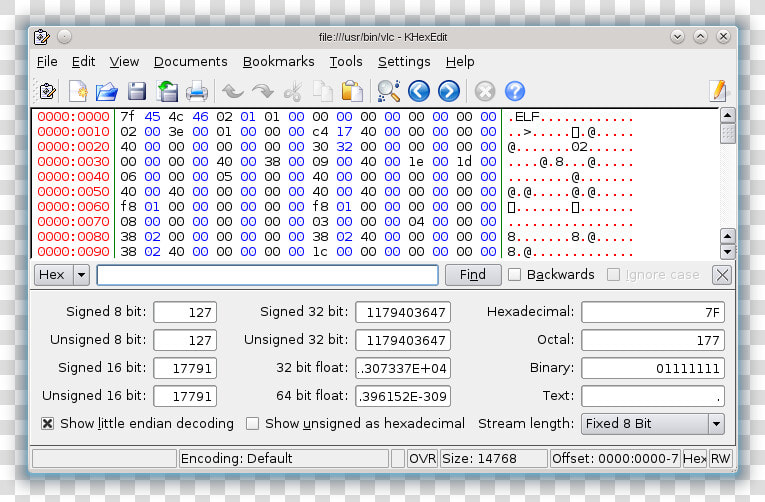Click the offset label 0000:0090
This screenshot has height=502, width=765.
point(73,252)
